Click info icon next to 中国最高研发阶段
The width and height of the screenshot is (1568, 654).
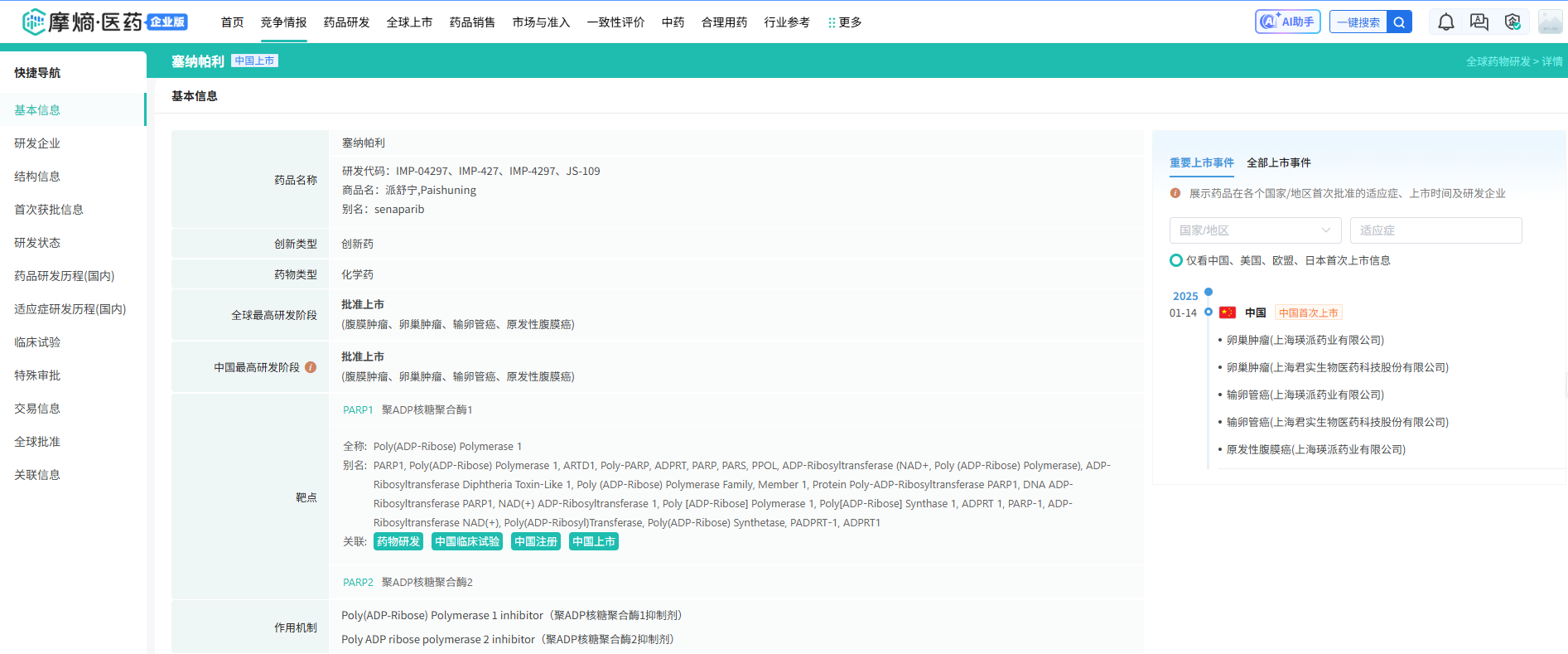coord(311,367)
